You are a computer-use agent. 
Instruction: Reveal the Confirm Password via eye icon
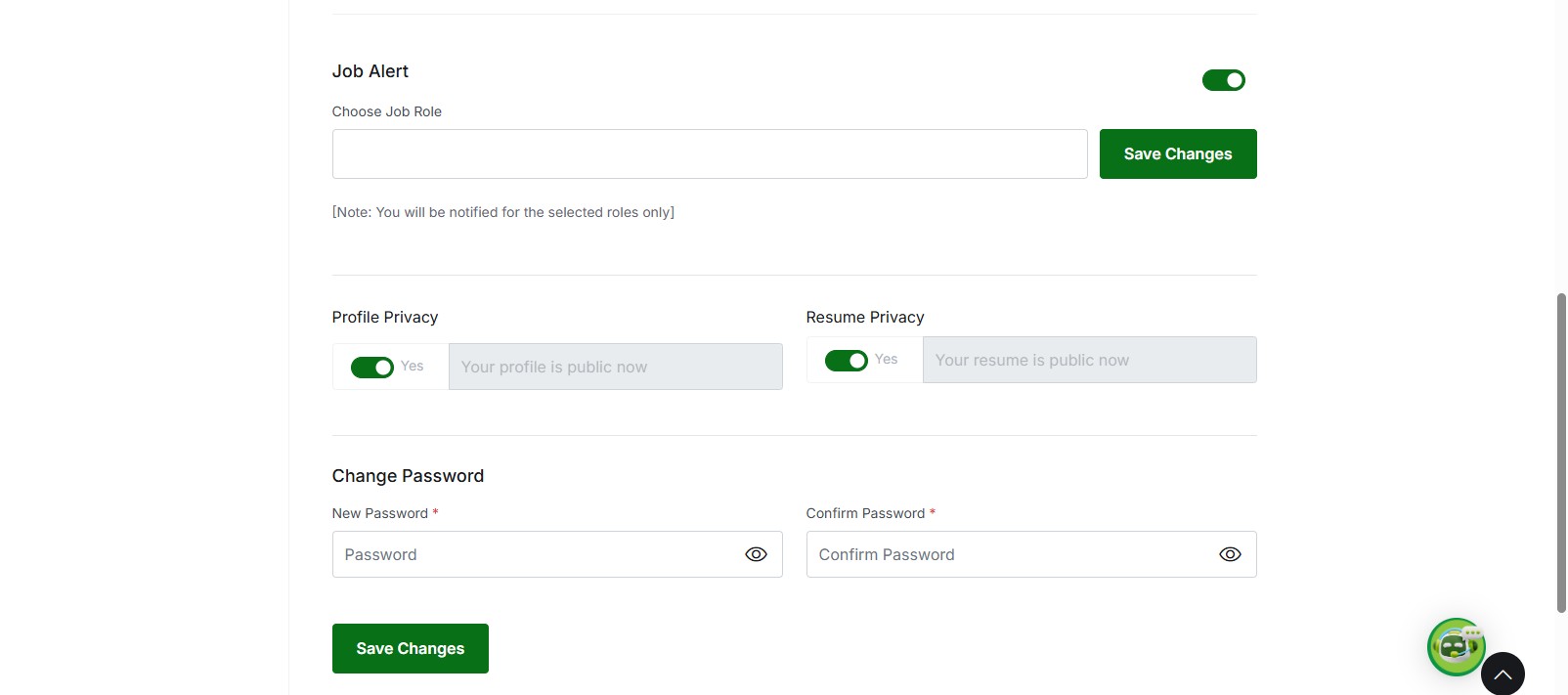(1230, 554)
